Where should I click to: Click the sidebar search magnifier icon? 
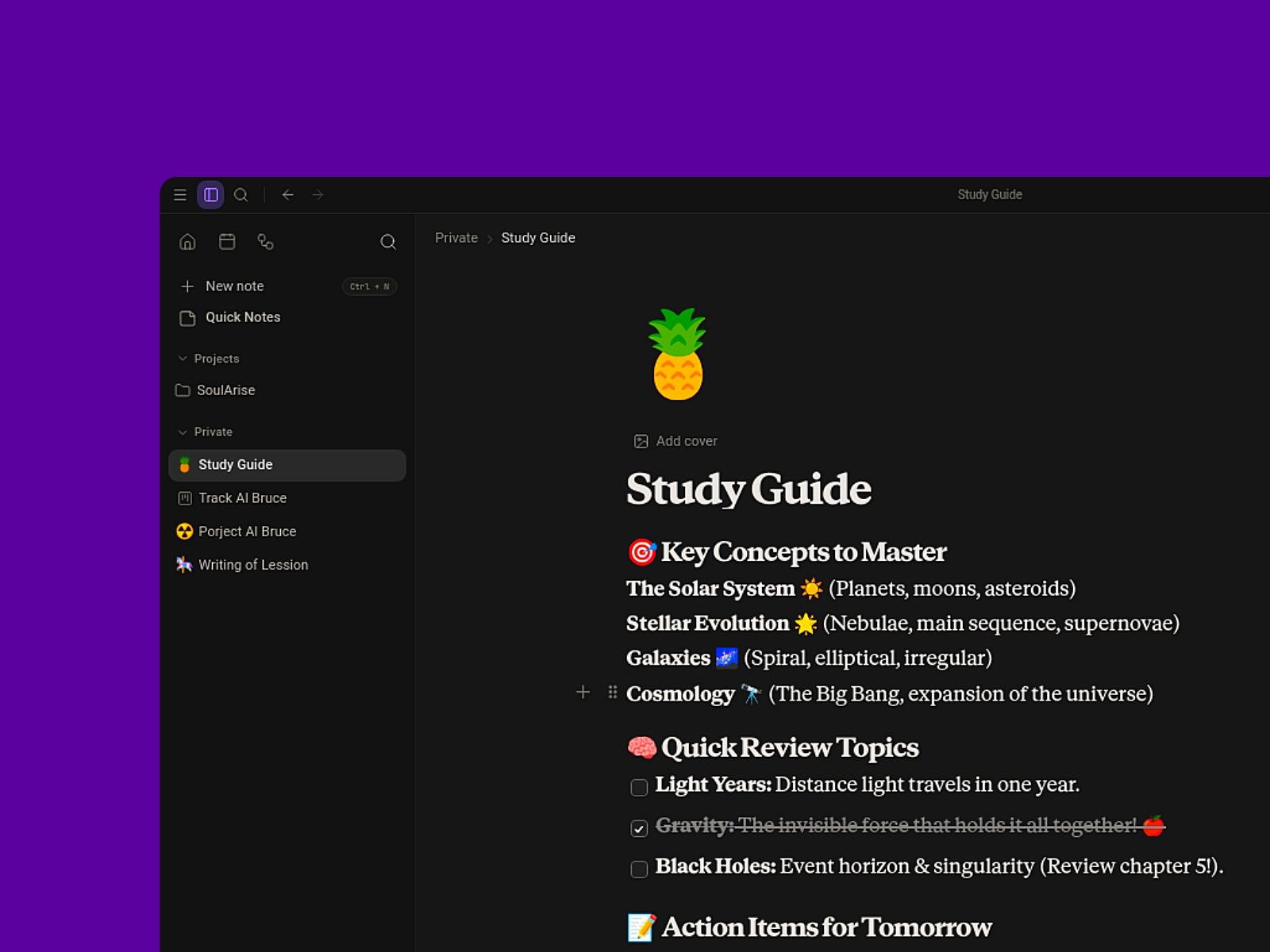[x=388, y=241]
